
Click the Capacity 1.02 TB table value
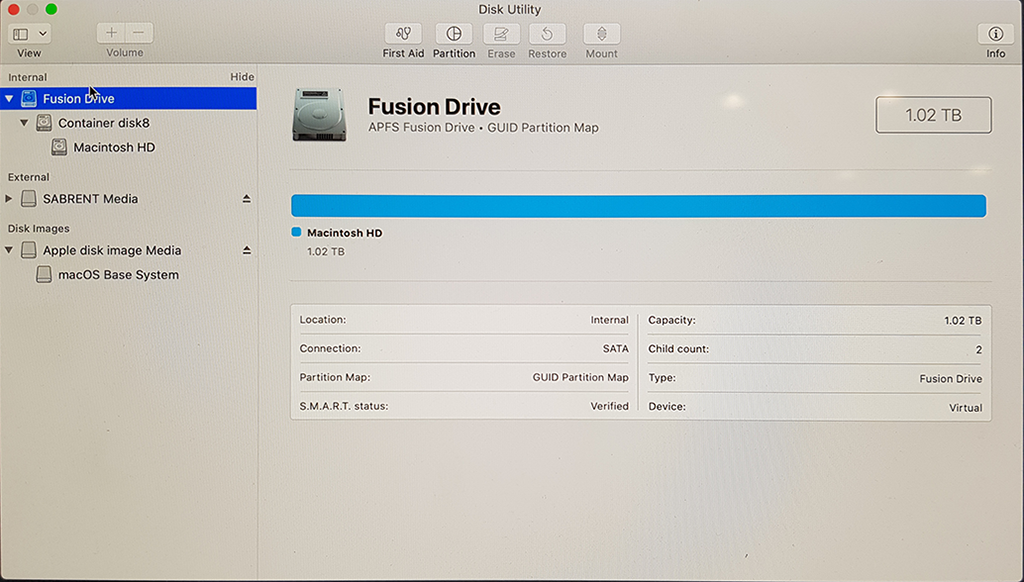point(963,321)
